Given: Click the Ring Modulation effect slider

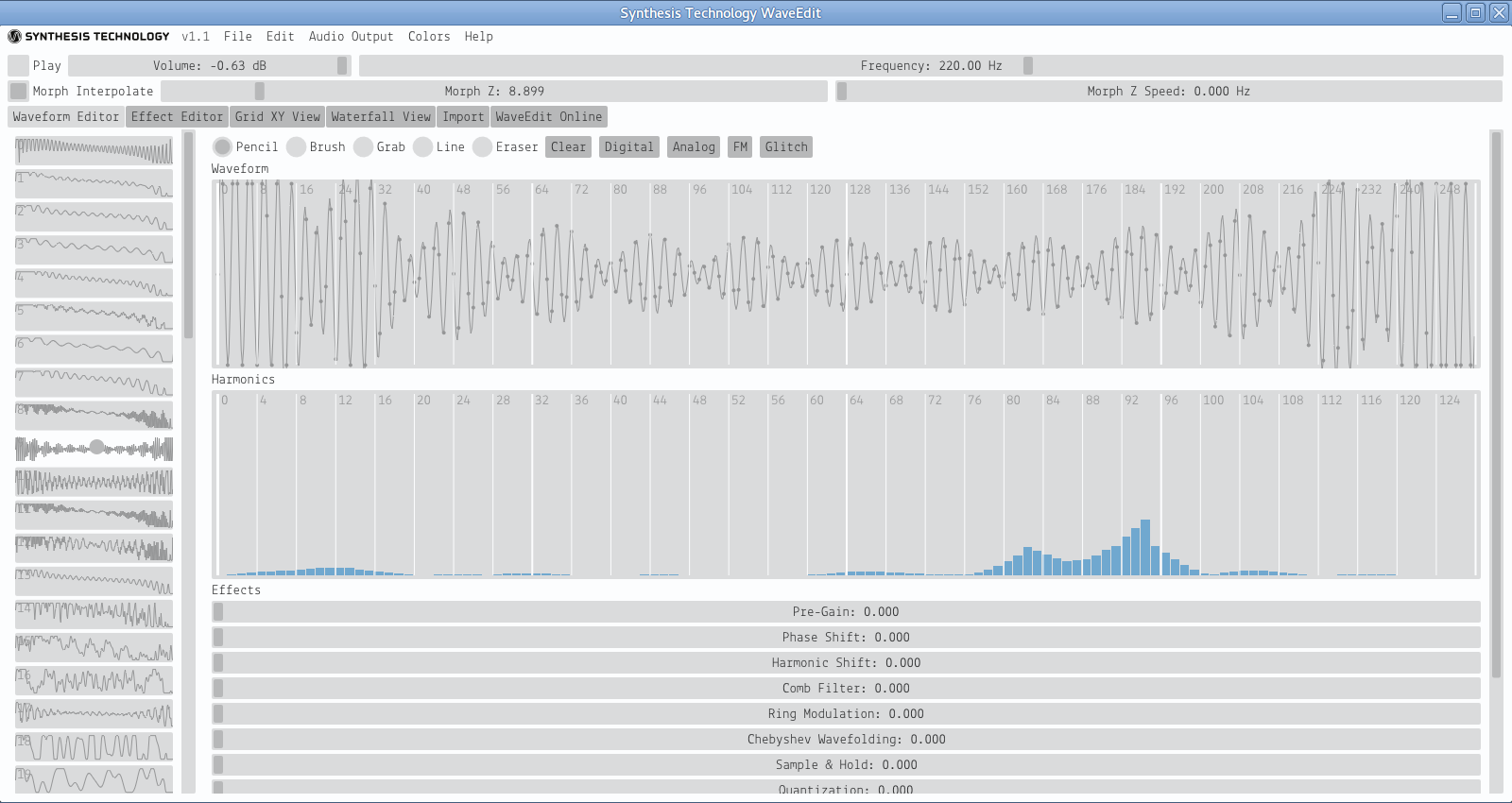Looking at the screenshot, I should (846, 713).
